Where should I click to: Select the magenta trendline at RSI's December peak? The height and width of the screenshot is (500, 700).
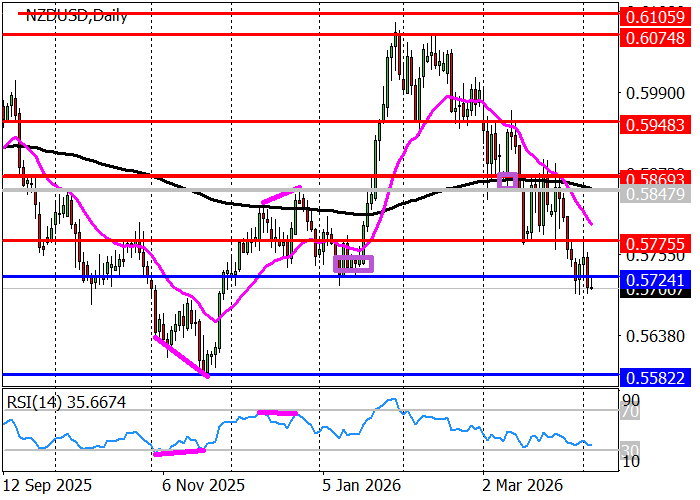[277, 412]
